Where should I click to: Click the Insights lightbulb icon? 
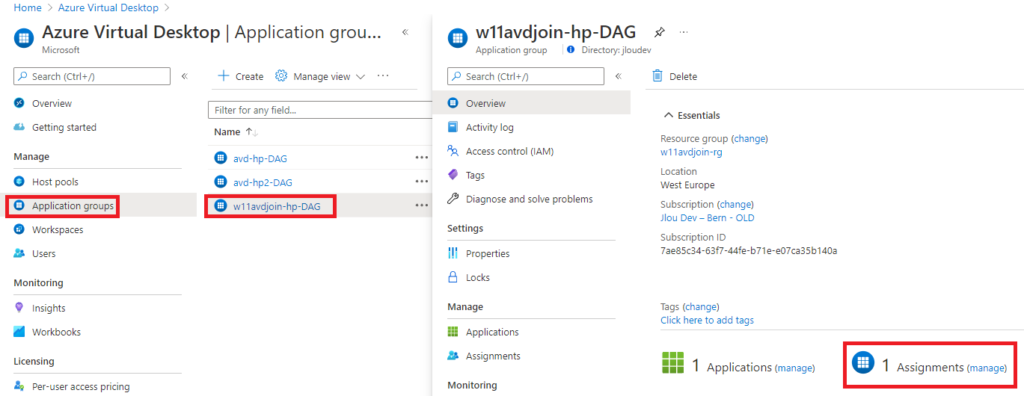[x=19, y=308]
